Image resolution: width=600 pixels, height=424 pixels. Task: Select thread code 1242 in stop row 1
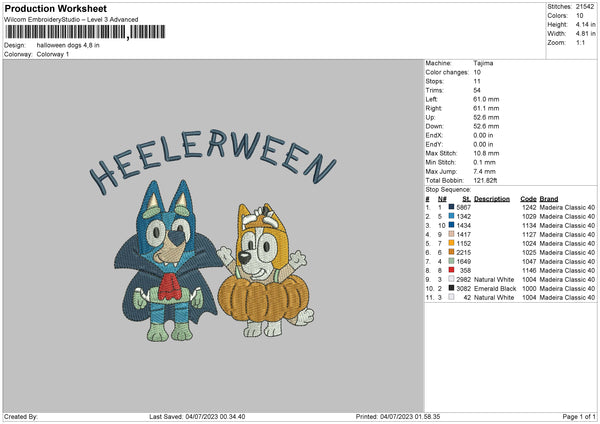(529, 207)
